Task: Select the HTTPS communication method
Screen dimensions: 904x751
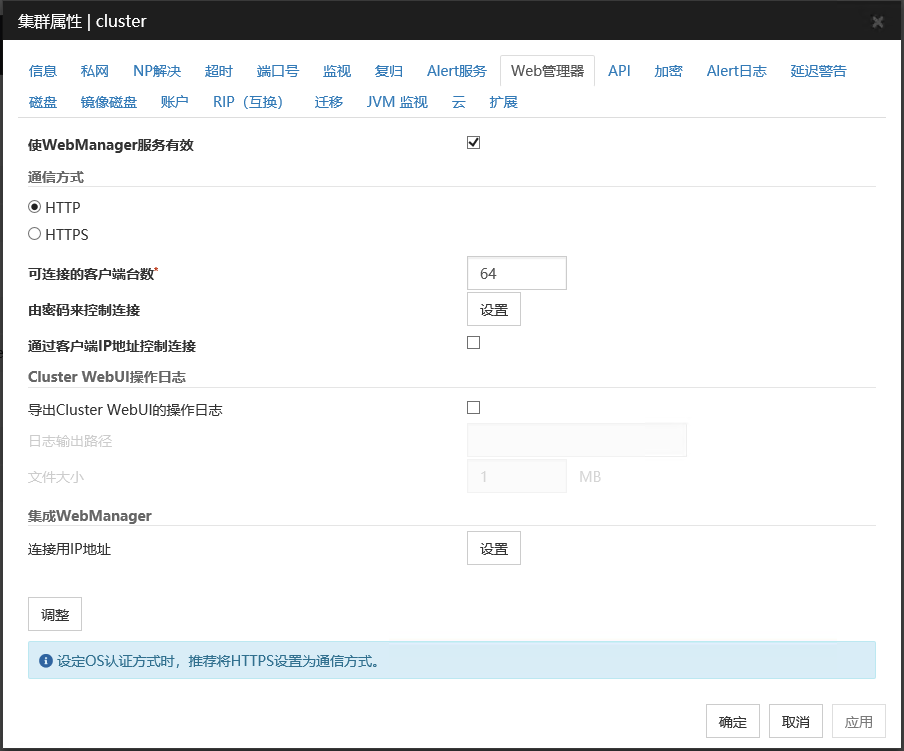Action: (x=35, y=234)
